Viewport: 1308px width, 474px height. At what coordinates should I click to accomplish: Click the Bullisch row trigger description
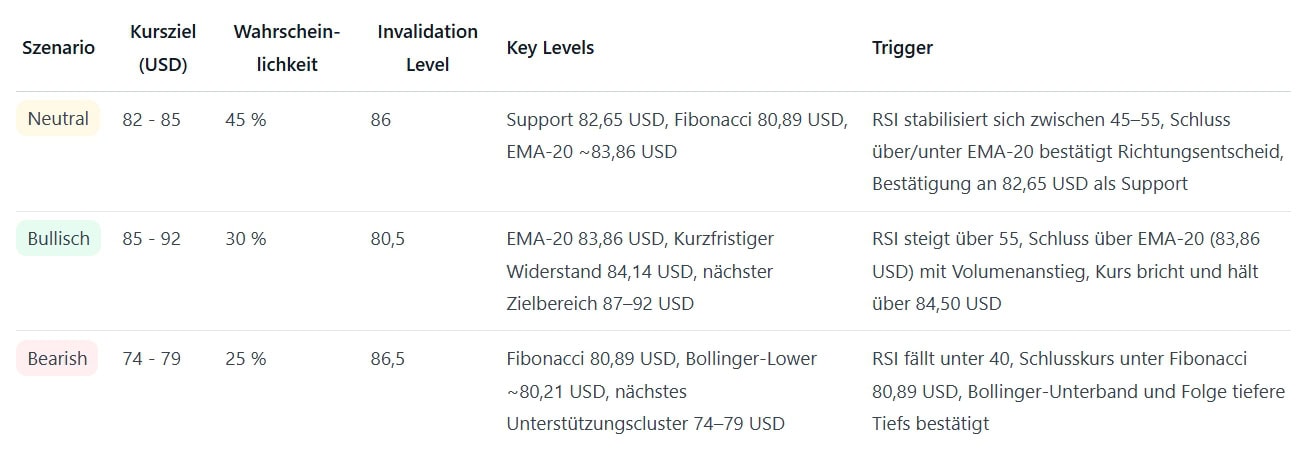pos(1066,271)
